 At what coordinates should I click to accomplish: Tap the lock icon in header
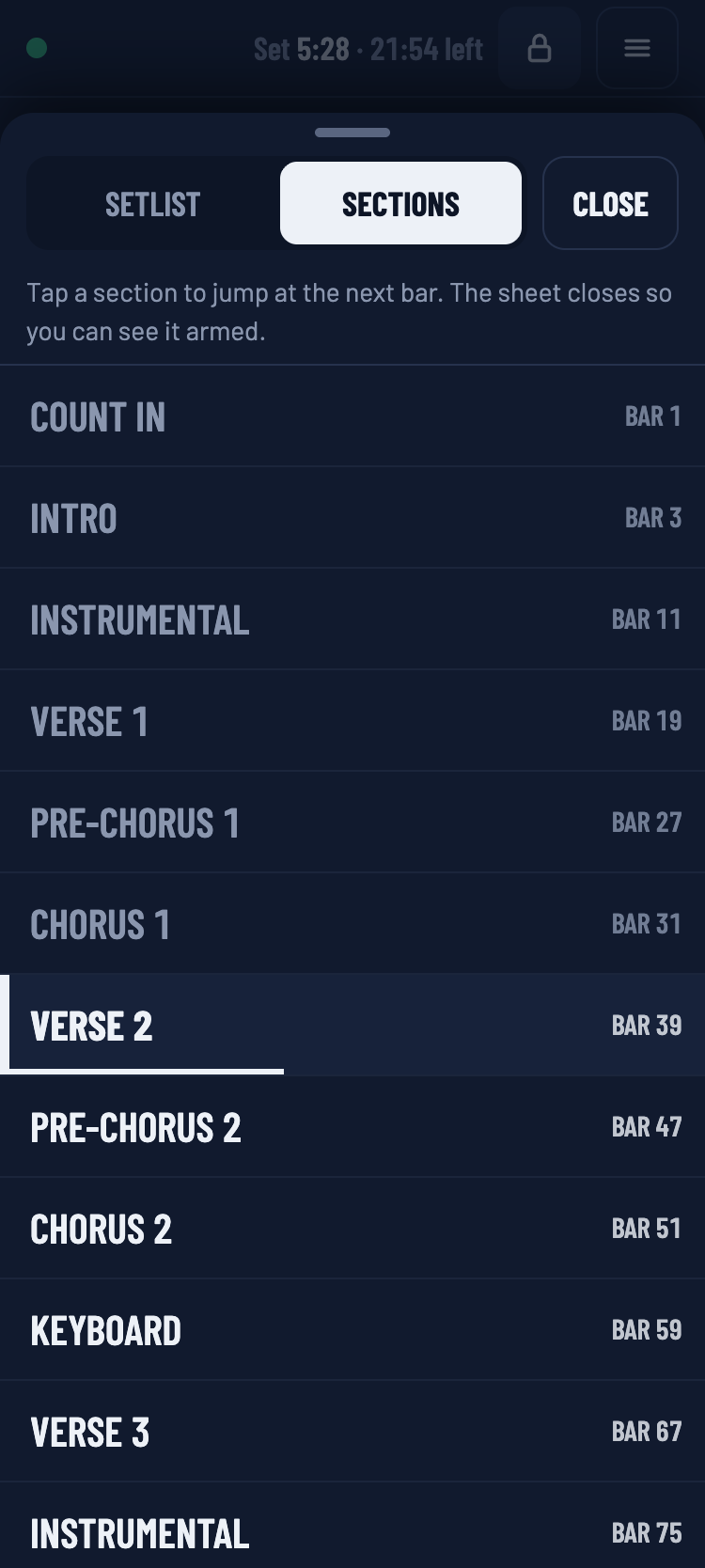(540, 48)
